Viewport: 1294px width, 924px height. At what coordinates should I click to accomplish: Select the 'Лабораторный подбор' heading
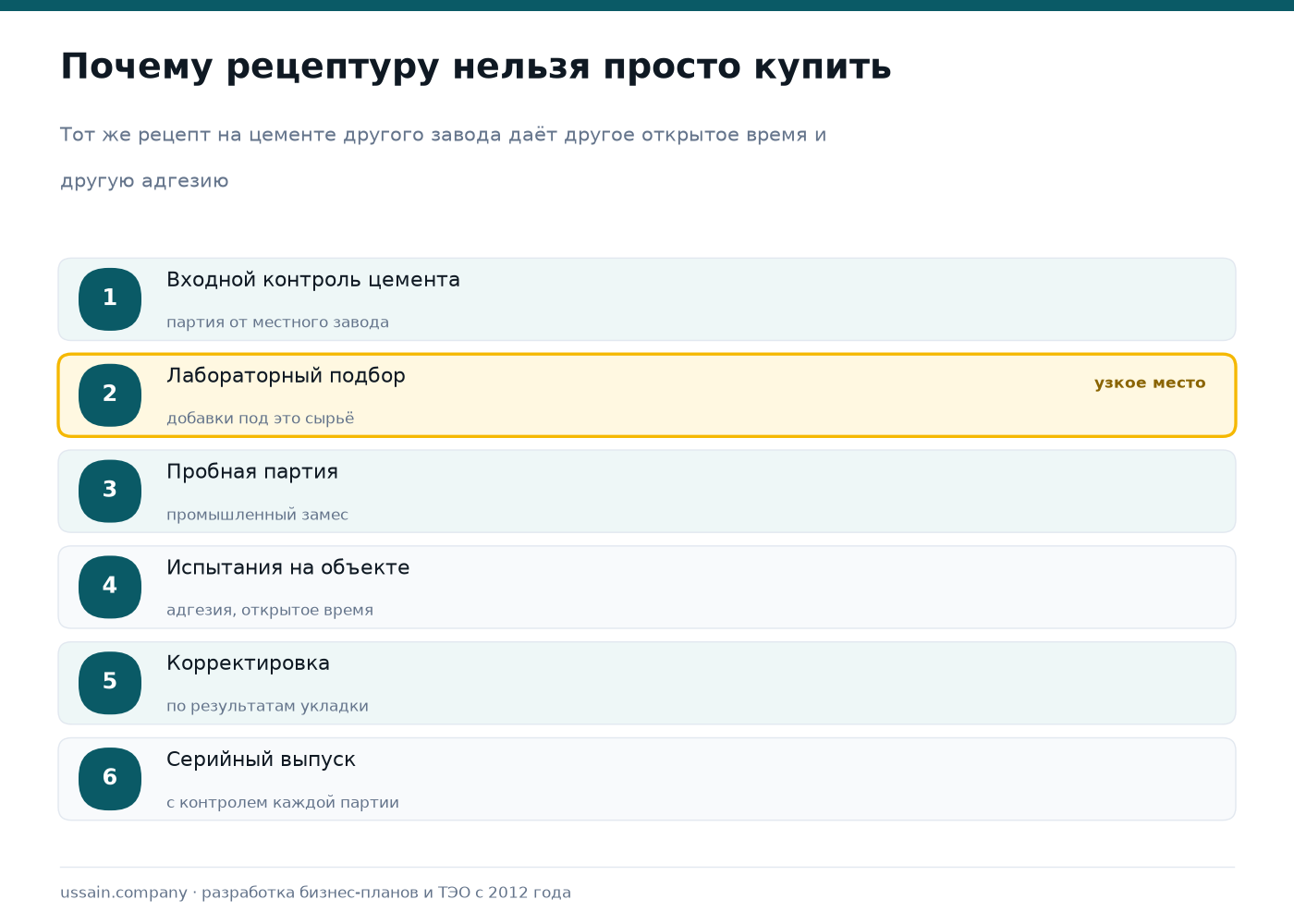tap(286, 376)
